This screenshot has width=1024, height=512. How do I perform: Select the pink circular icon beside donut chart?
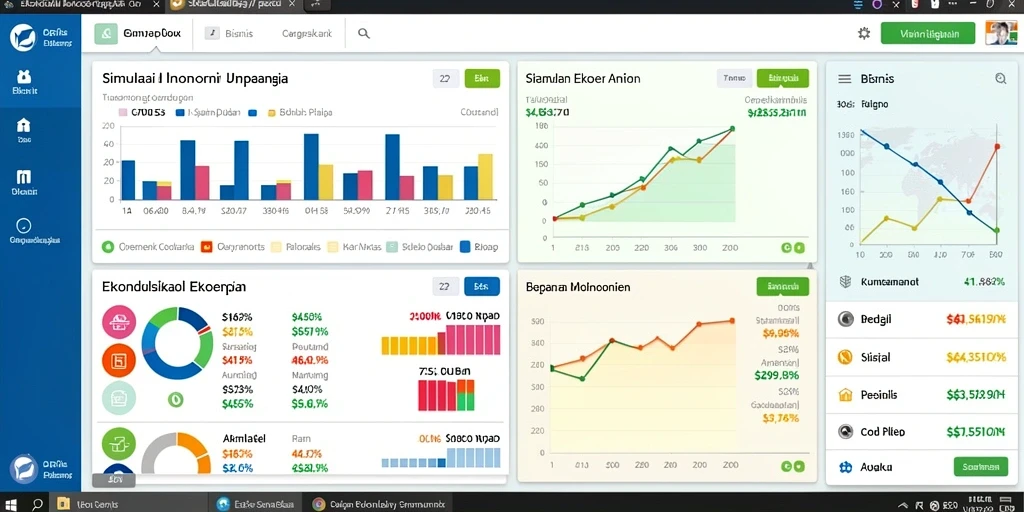[x=119, y=321]
